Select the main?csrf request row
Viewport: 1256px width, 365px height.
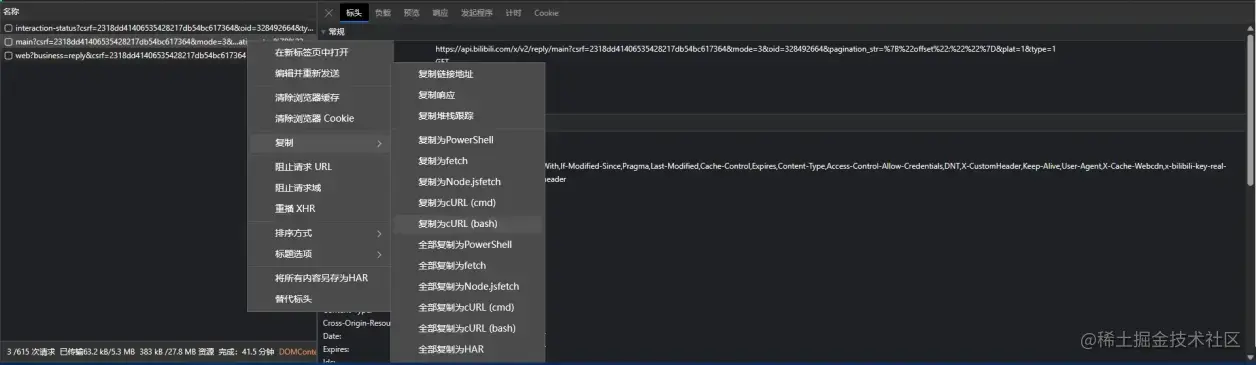click(124, 42)
